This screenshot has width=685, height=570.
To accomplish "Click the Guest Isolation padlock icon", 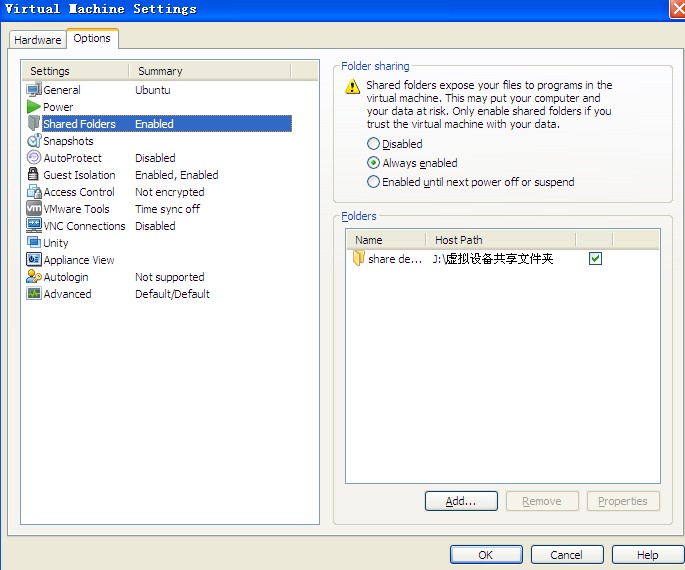I will tap(33, 174).
